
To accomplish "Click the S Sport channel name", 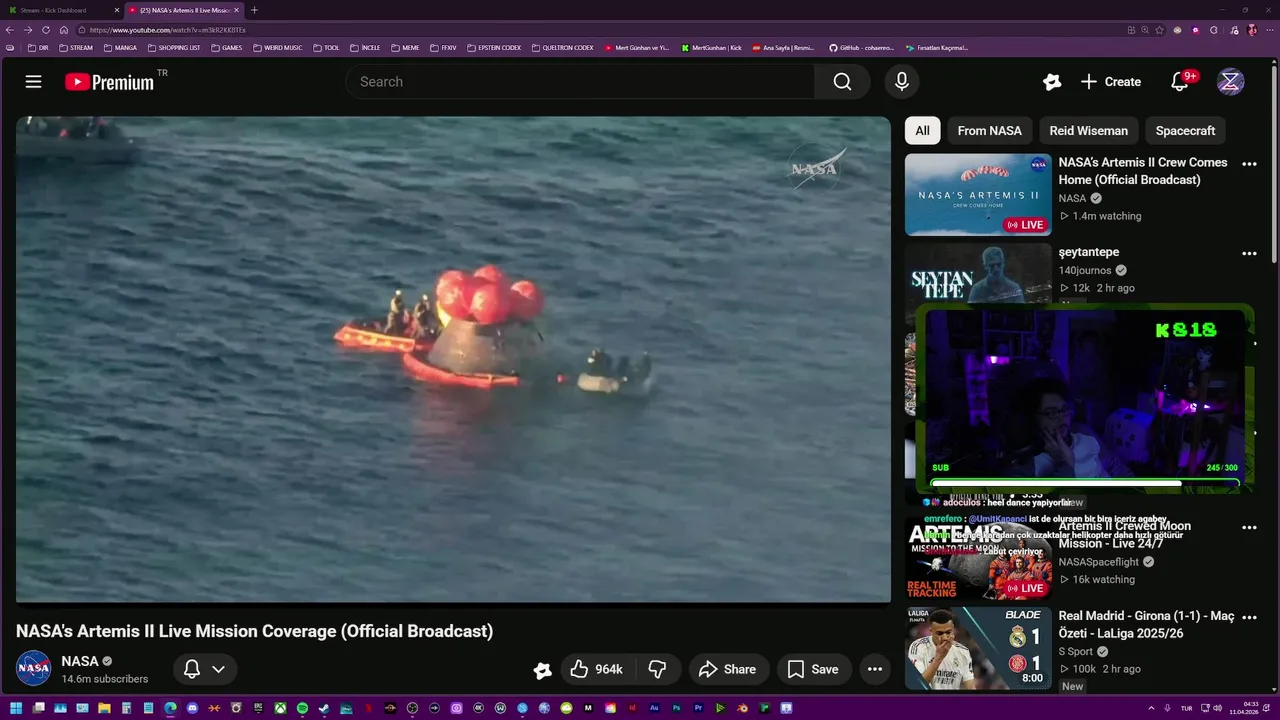I will point(1078,652).
